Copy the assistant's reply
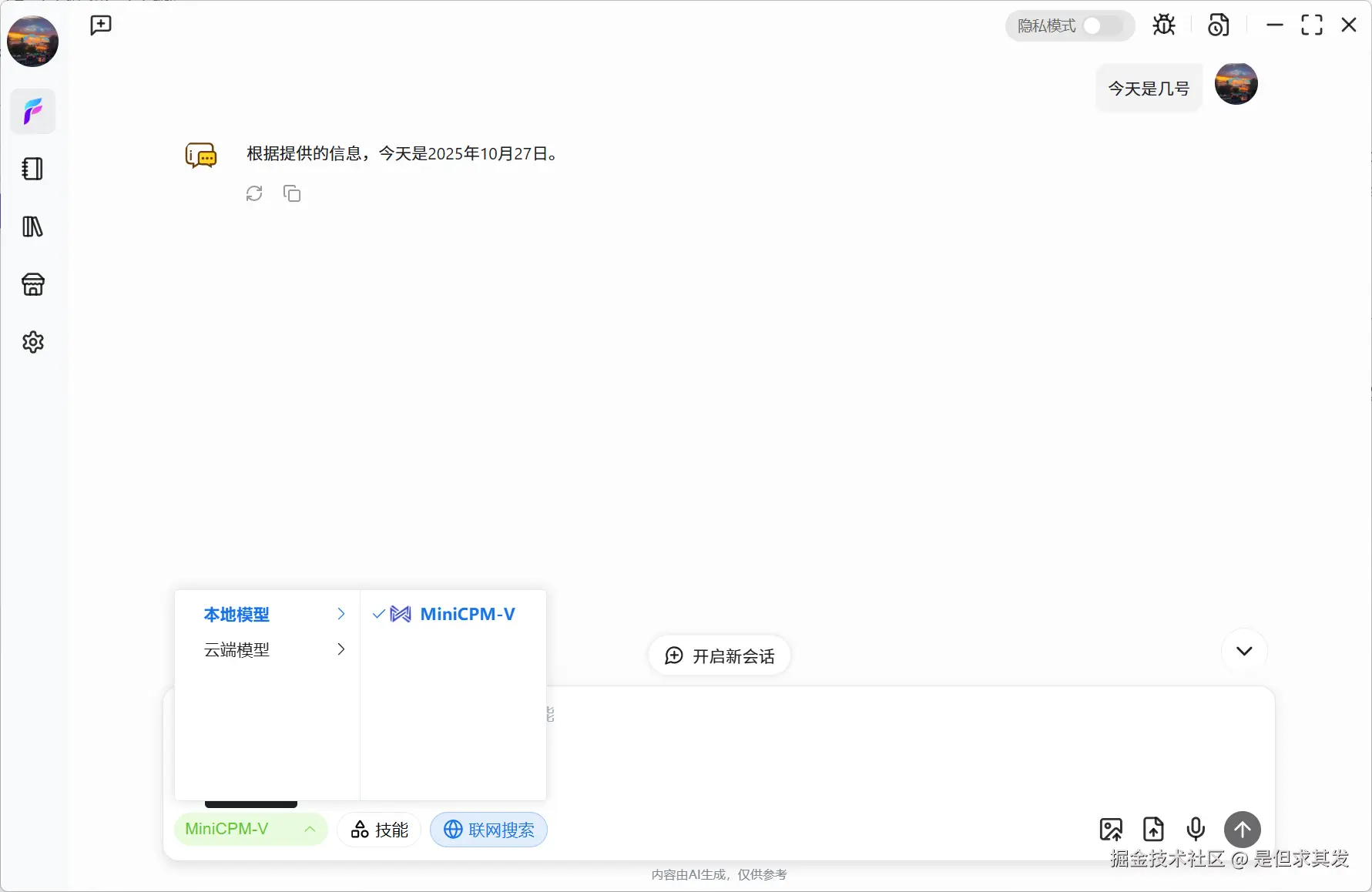This screenshot has width=1372, height=892. pyautogui.click(x=292, y=193)
